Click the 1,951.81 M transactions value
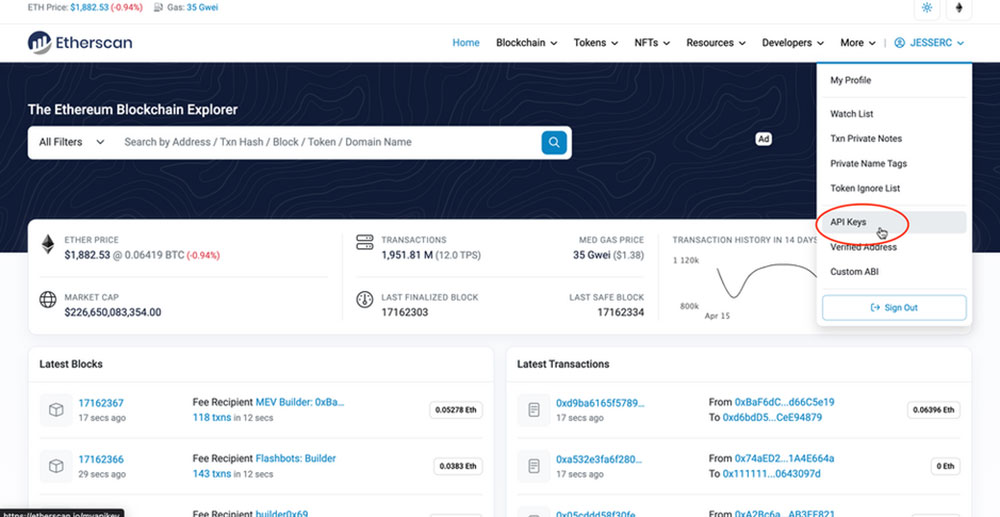 coord(408,255)
